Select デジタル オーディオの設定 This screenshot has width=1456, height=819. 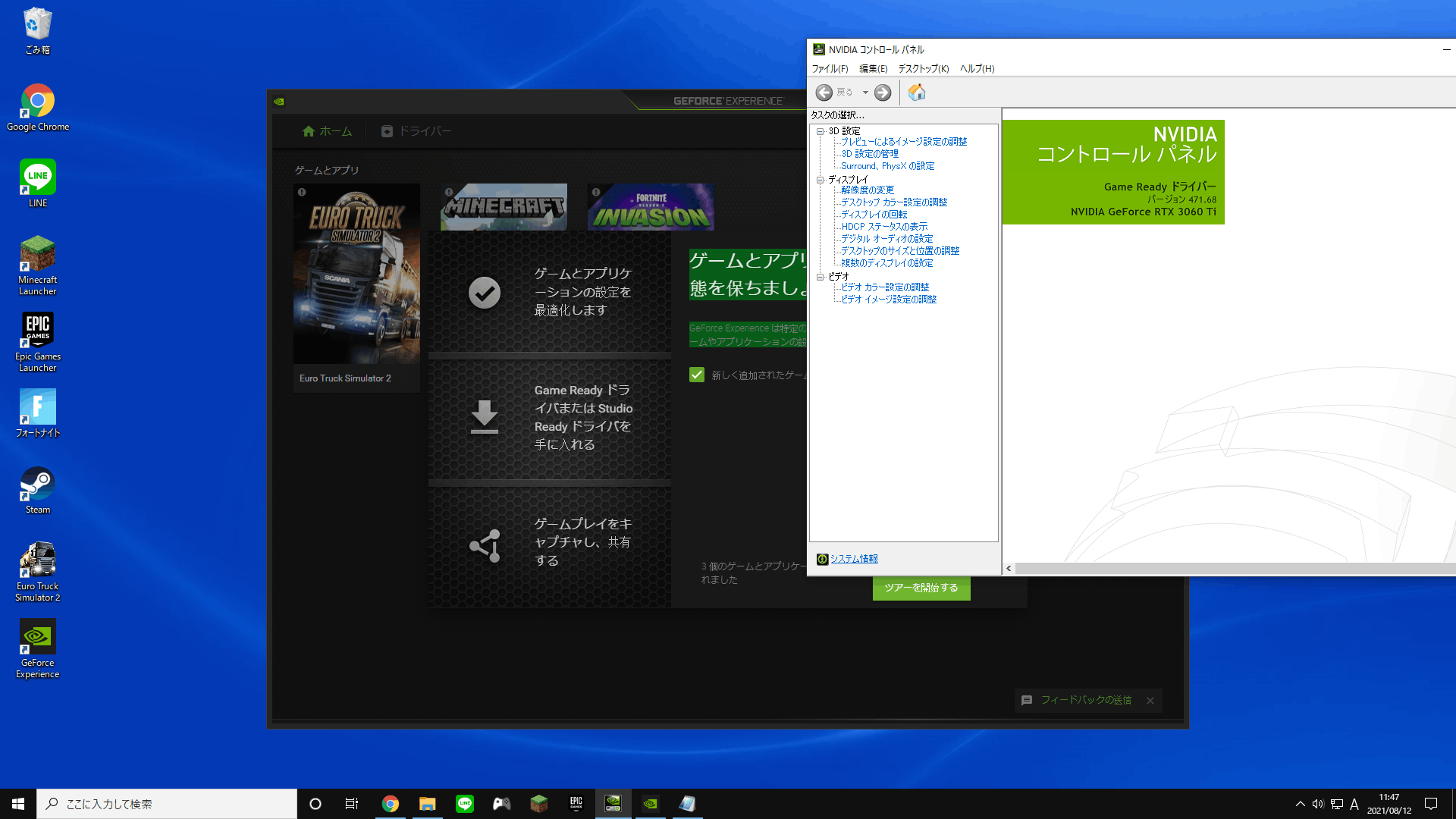887,239
